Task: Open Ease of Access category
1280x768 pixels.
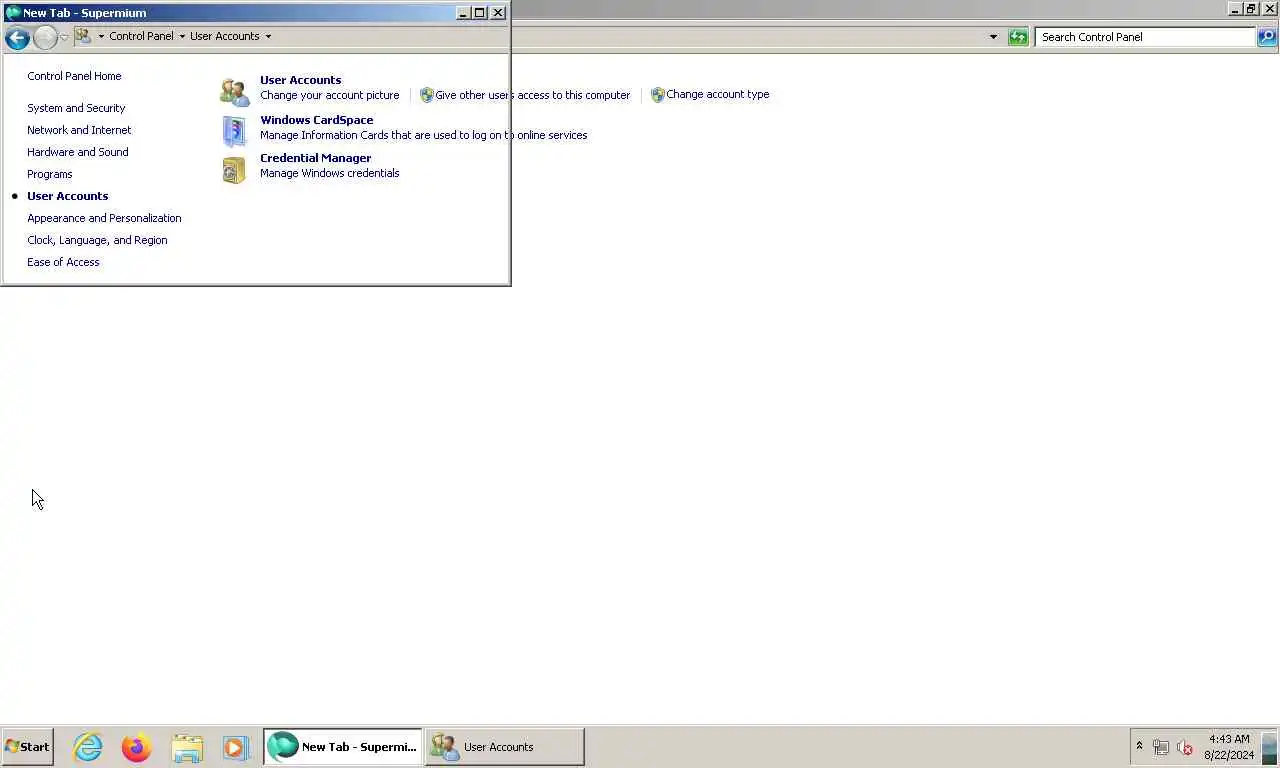Action: [x=63, y=262]
